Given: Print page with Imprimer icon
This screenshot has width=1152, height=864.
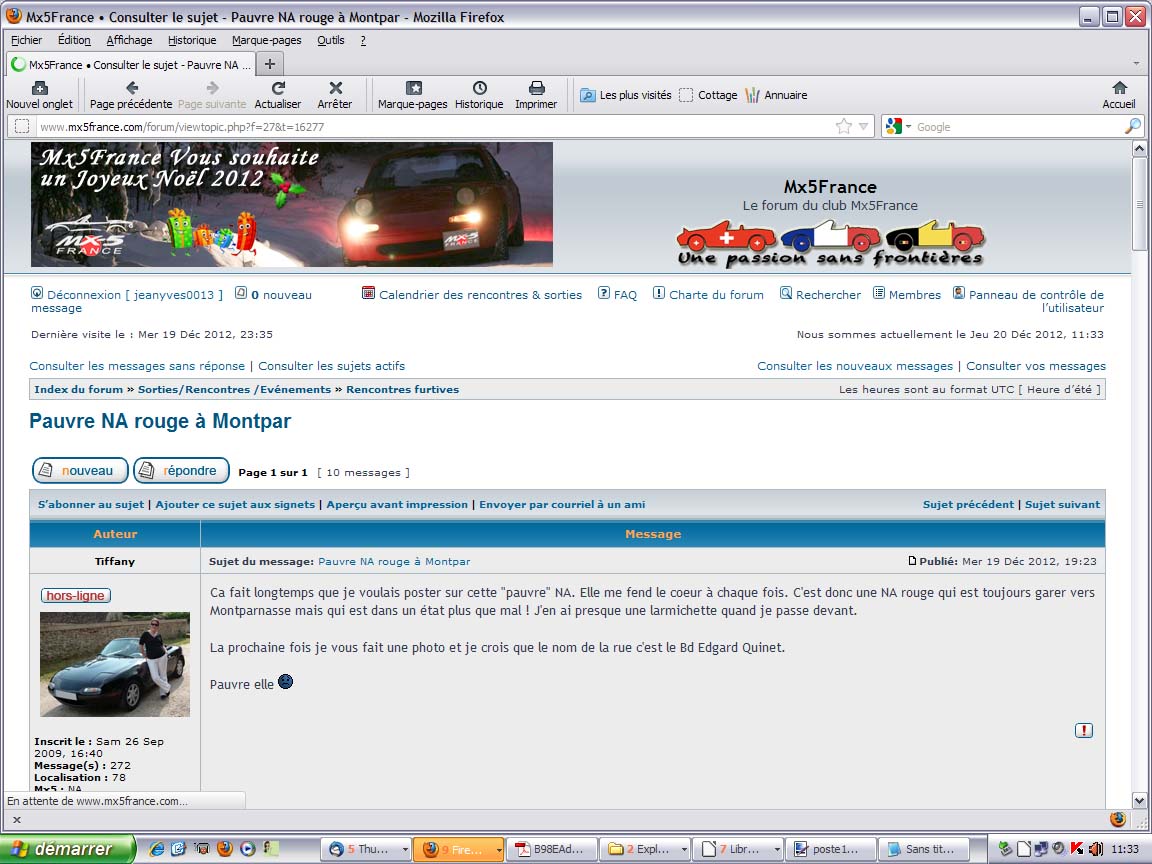Looking at the screenshot, I should 536,96.
